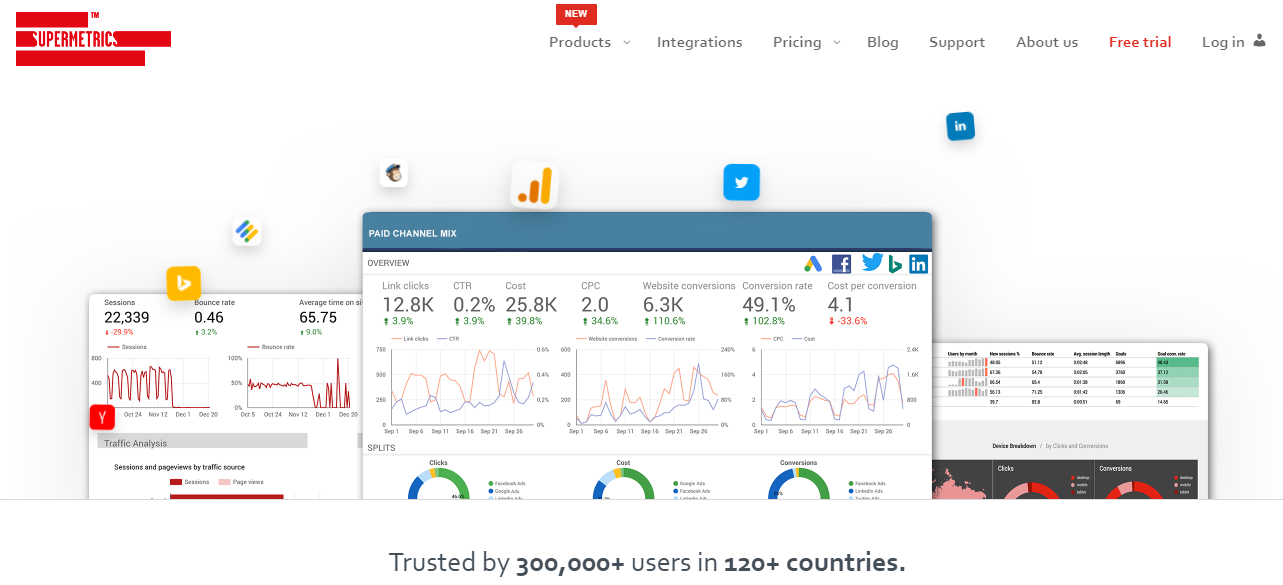Click the Log in link
The image size is (1283, 585).
(1223, 42)
